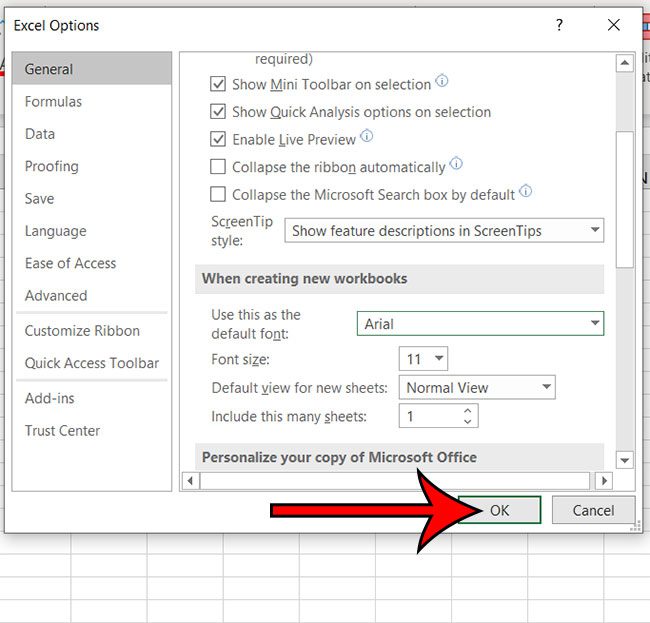This screenshot has height=623, width=650.
Task: Check Collapse the Microsoft Search box option
Action: point(218,195)
